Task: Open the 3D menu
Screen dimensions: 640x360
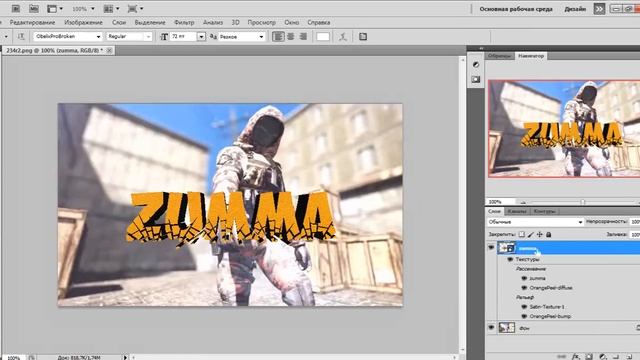Action: (236, 22)
